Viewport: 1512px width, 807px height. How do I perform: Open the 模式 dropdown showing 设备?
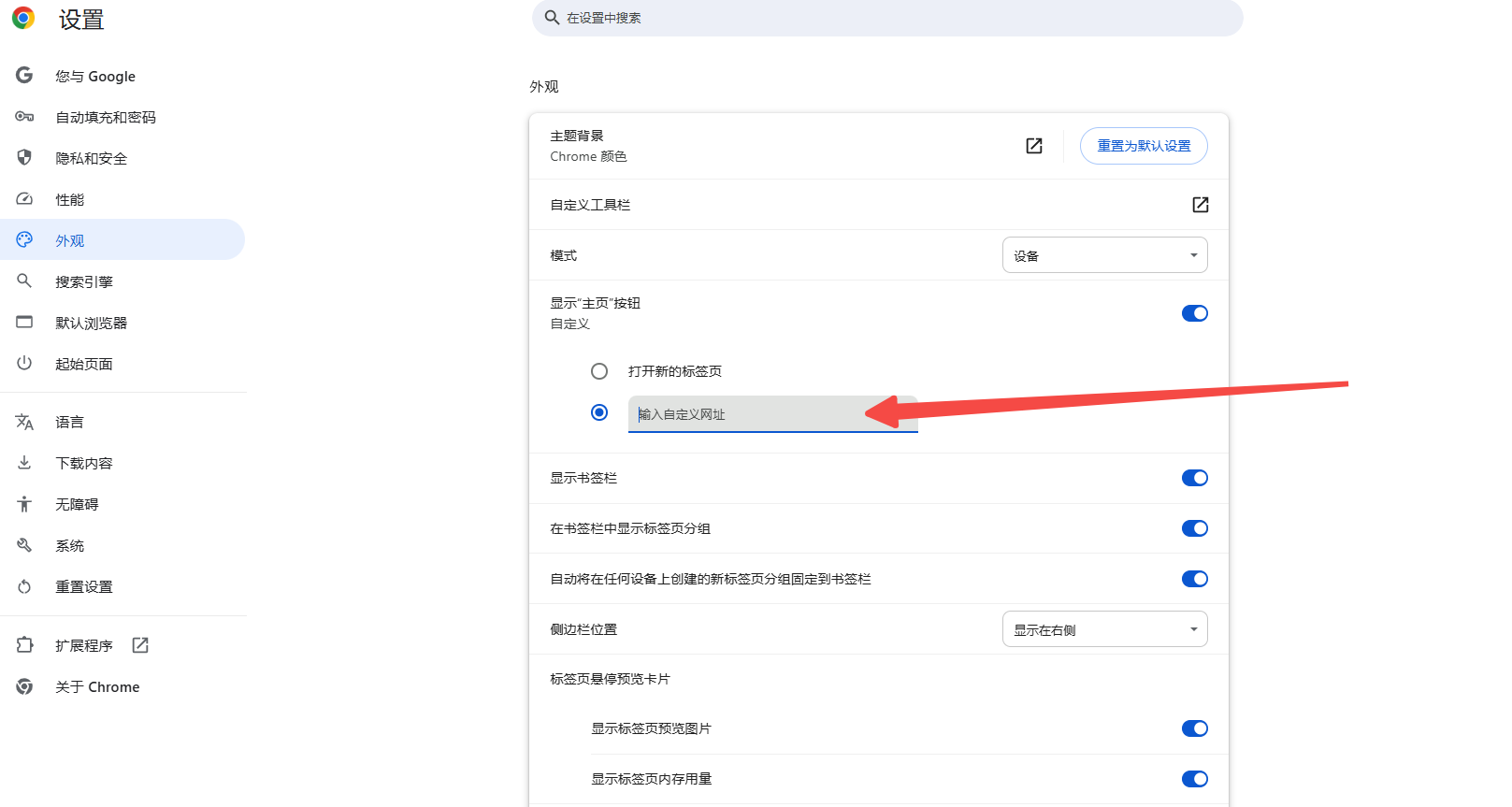pyautogui.click(x=1104, y=255)
